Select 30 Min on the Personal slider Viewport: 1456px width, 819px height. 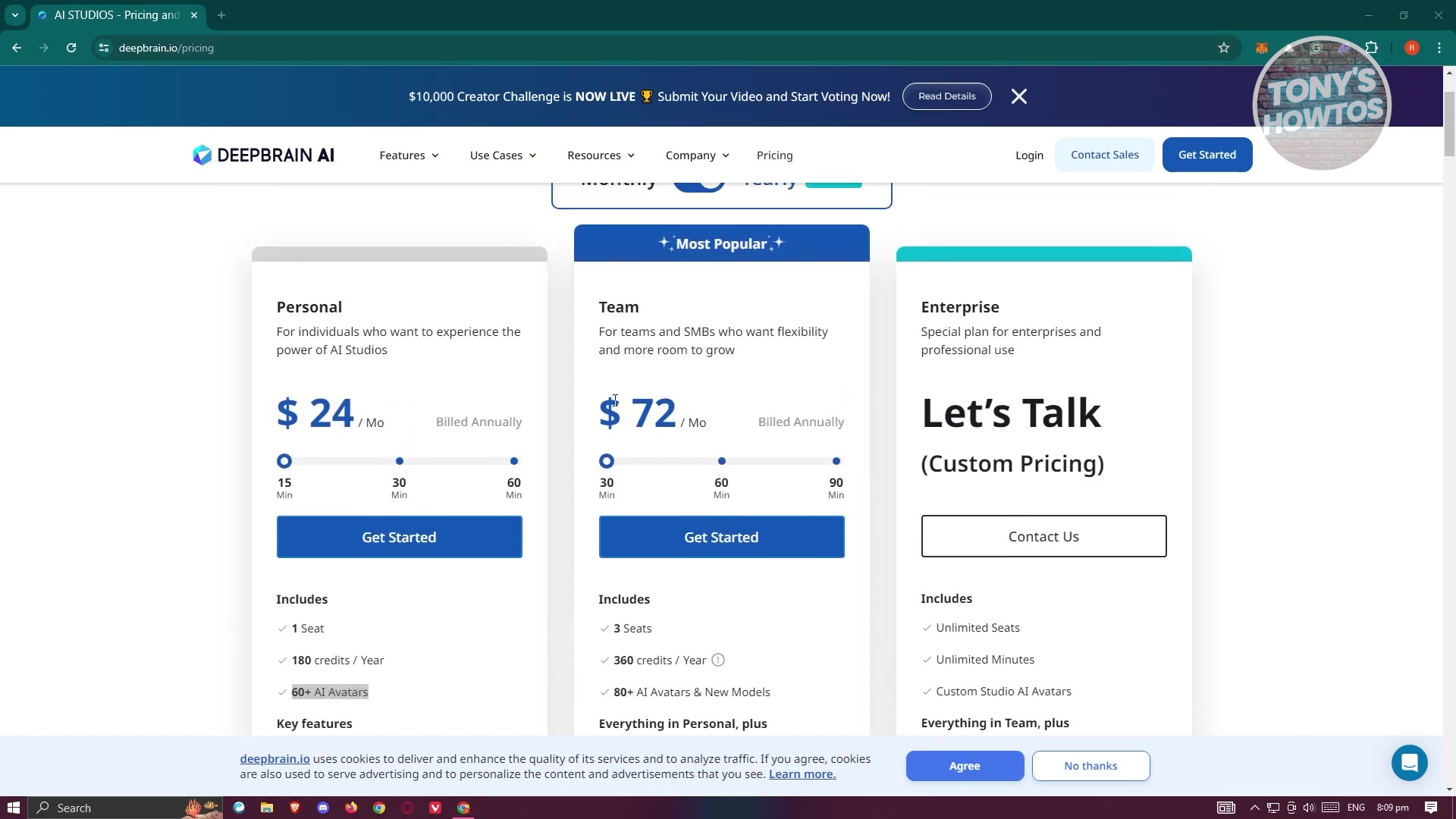pos(400,461)
